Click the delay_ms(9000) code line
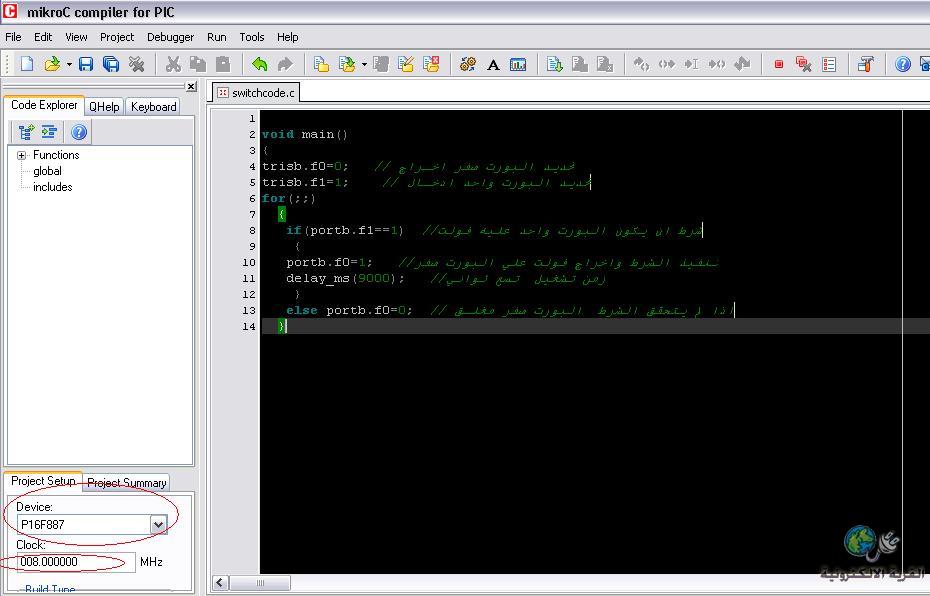 [x=345, y=278]
